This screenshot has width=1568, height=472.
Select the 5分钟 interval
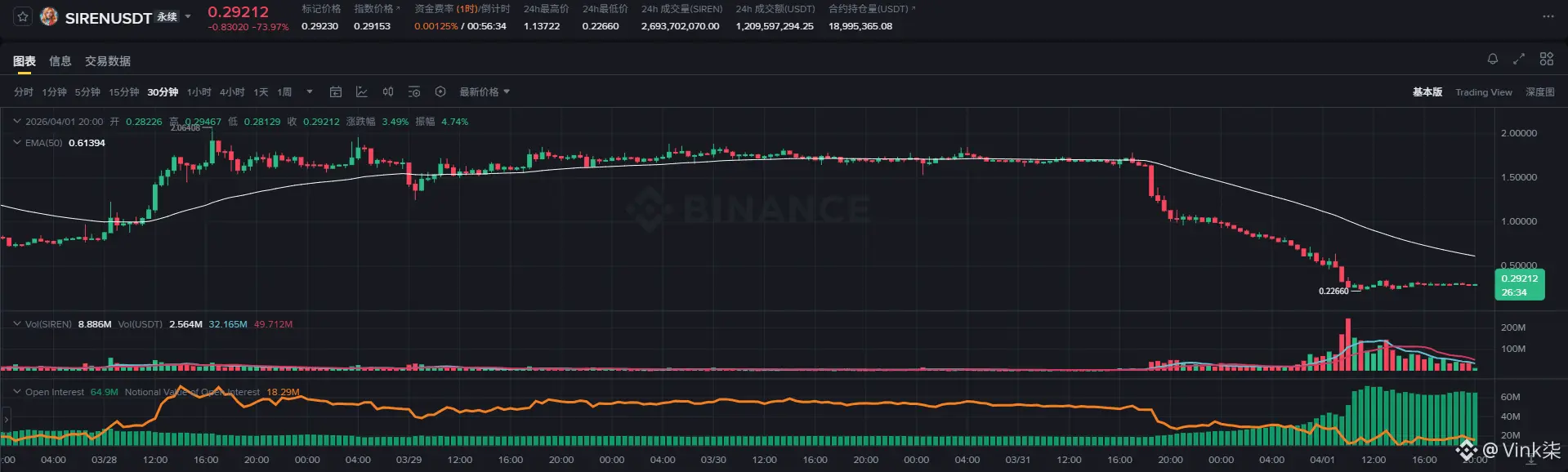pos(87,92)
